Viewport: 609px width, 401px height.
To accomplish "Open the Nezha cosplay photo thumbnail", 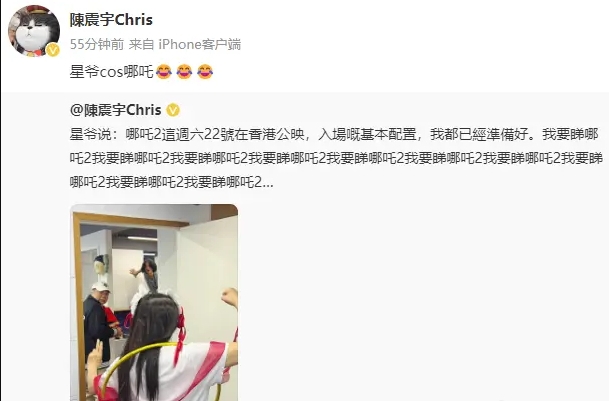I will (154, 302).
